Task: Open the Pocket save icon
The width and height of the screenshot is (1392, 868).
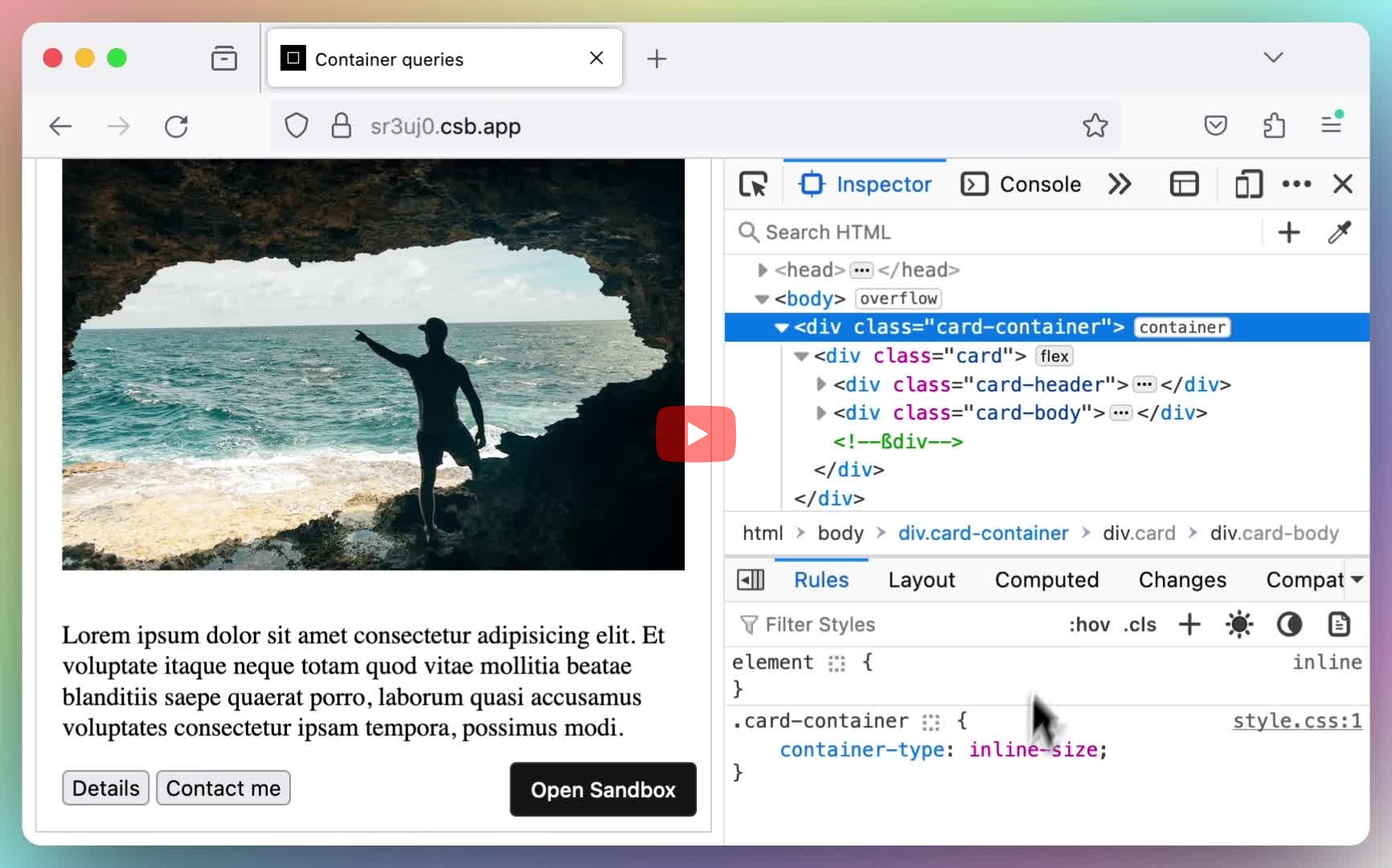Action: click(1215, 125)
